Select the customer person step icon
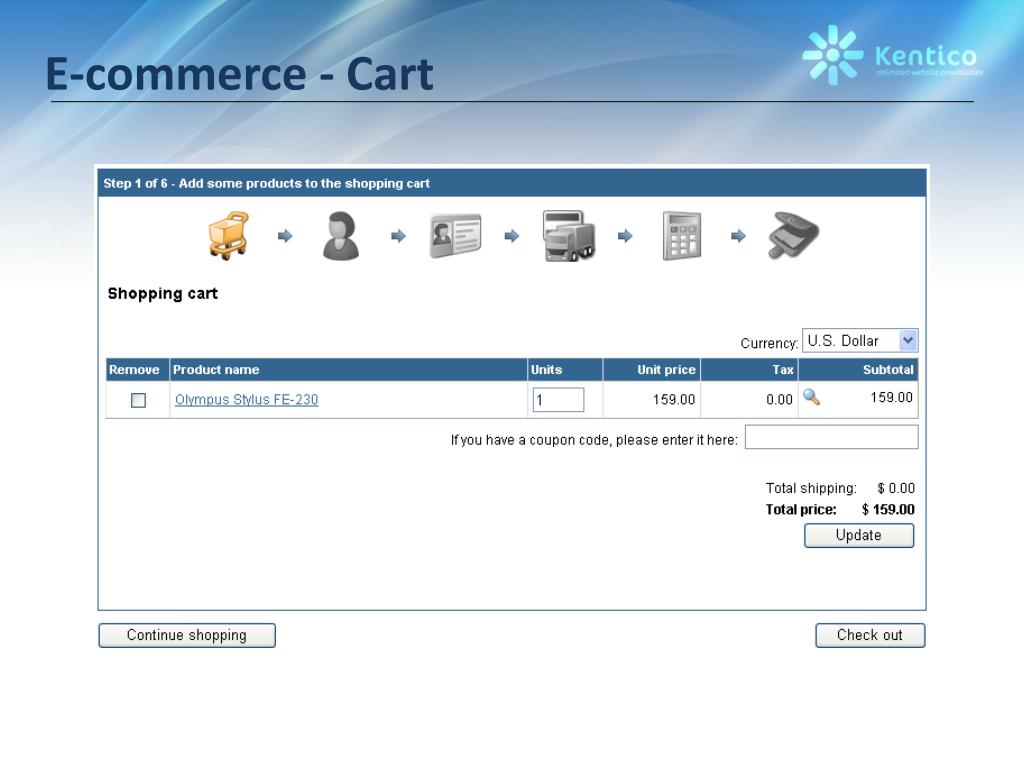 (x=341, y=236)
